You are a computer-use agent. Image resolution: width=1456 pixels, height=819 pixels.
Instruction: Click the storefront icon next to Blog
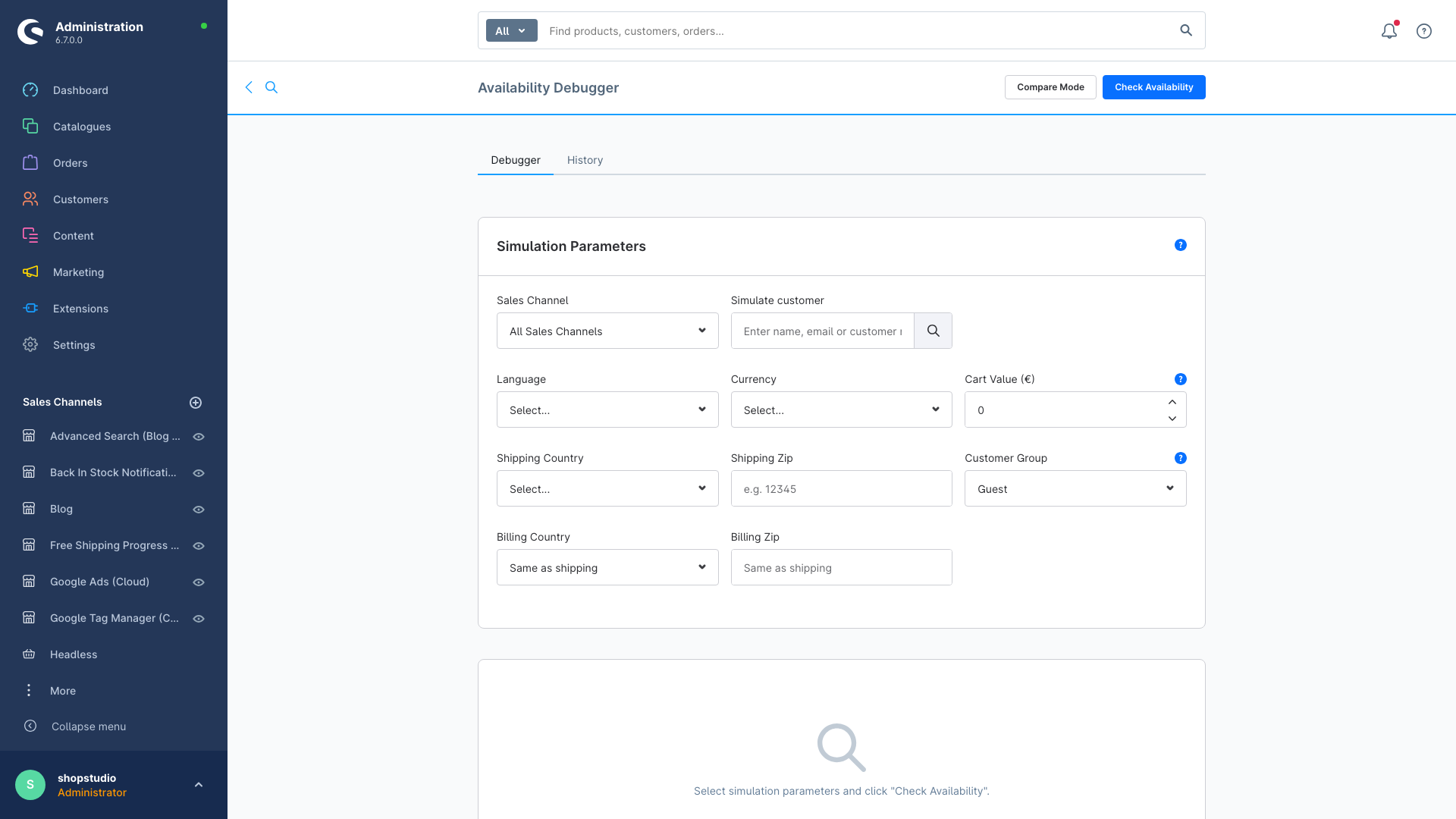[29, 509]
